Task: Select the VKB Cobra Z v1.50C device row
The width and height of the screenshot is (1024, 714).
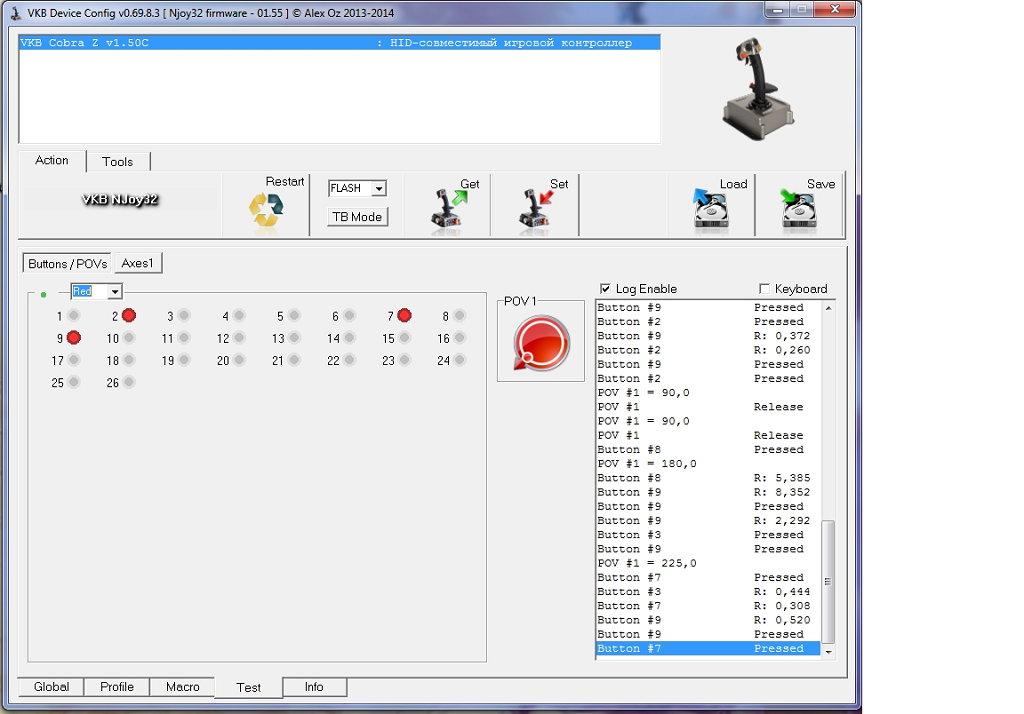Action: [x=340, y=42]
